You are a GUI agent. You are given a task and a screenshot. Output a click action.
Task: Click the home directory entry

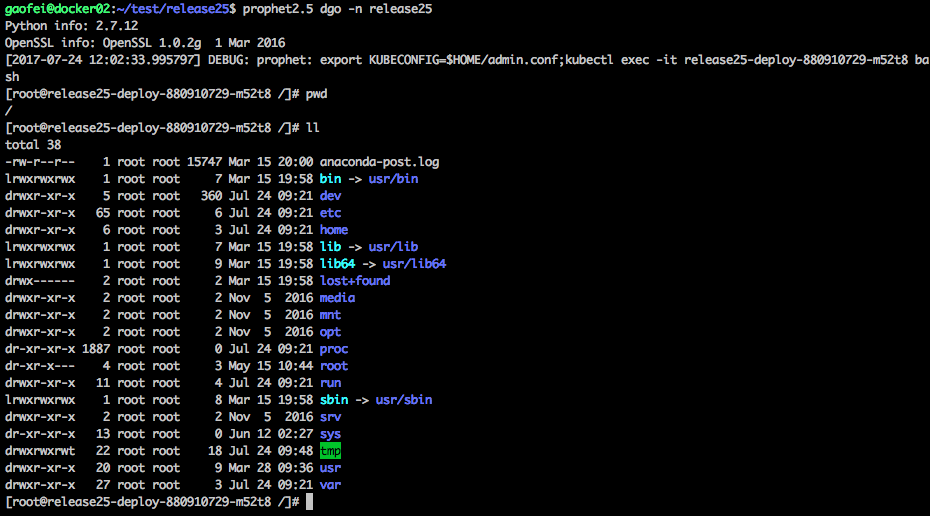pos(334,230)
